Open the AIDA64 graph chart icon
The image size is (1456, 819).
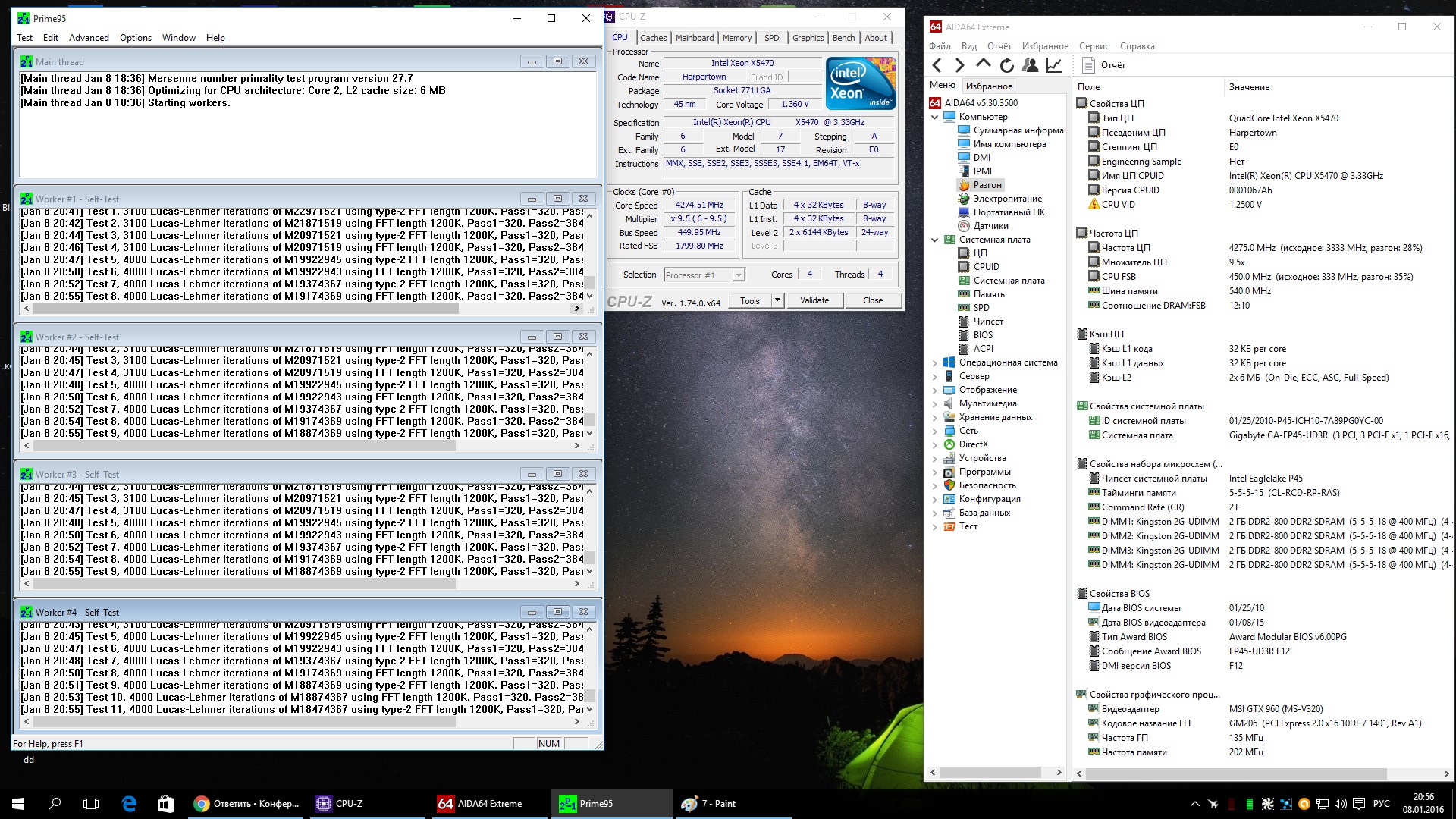1054,65
